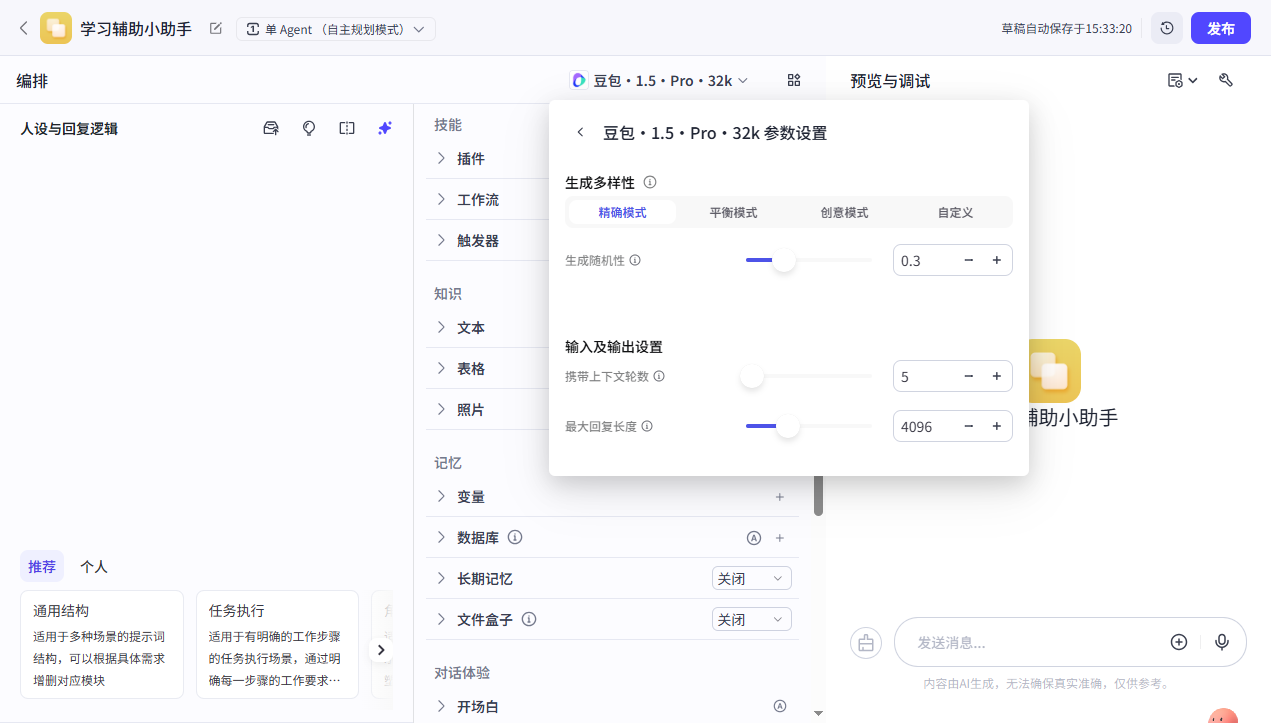Image resolution: width=1271 pixels, height=723 pixels.
Task: Open the grid layout icon beside model selector
Action: 794,80
